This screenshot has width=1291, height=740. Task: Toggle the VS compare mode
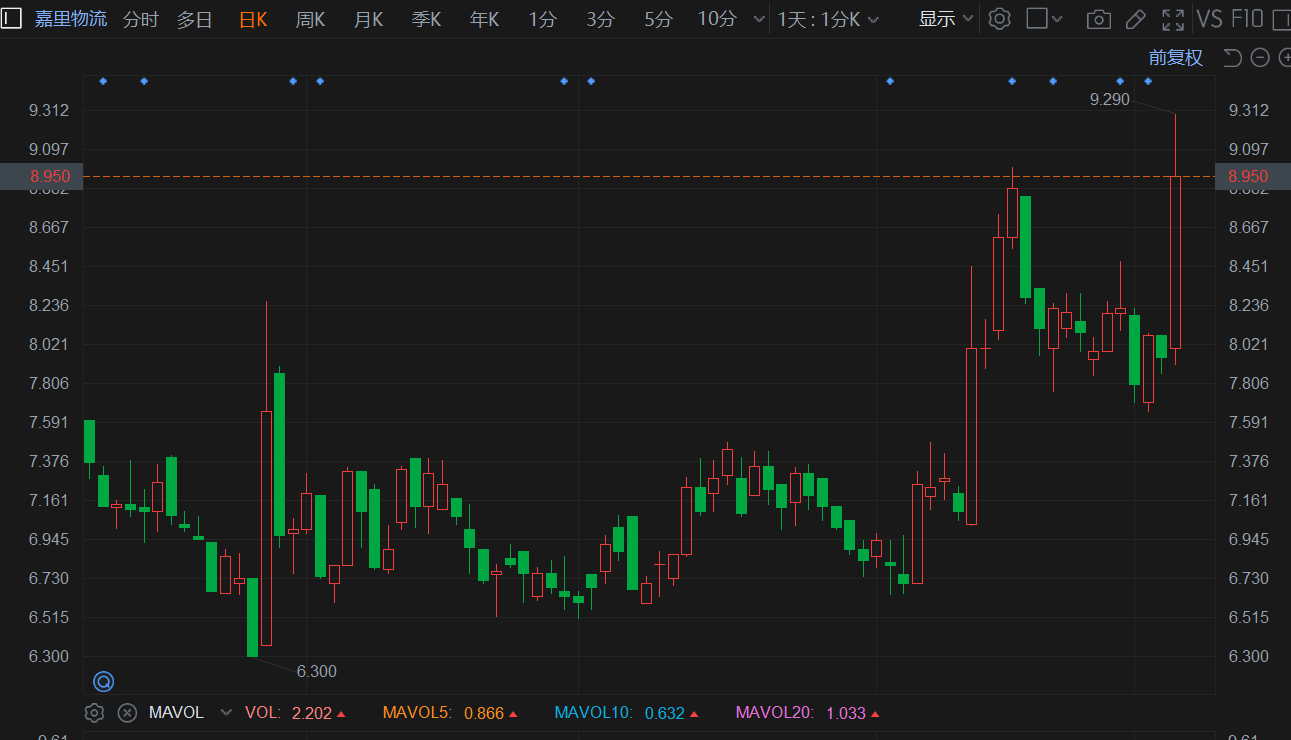click(1209, 19)
